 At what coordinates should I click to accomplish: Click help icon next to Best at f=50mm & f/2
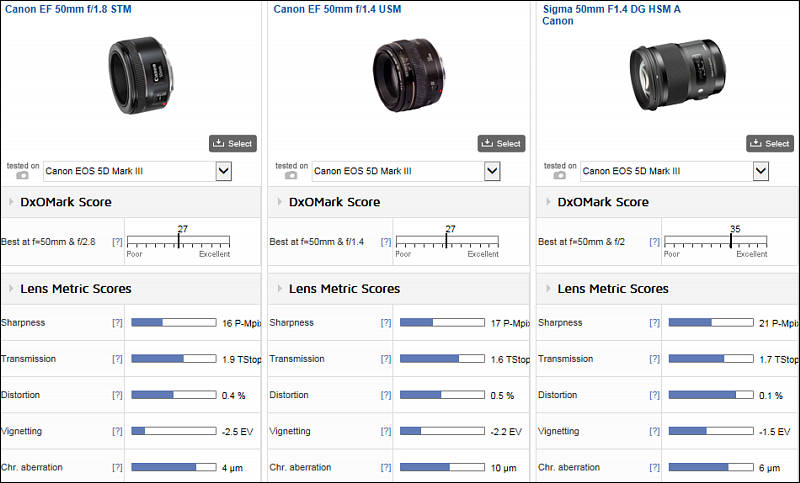(x=655, y=242)
